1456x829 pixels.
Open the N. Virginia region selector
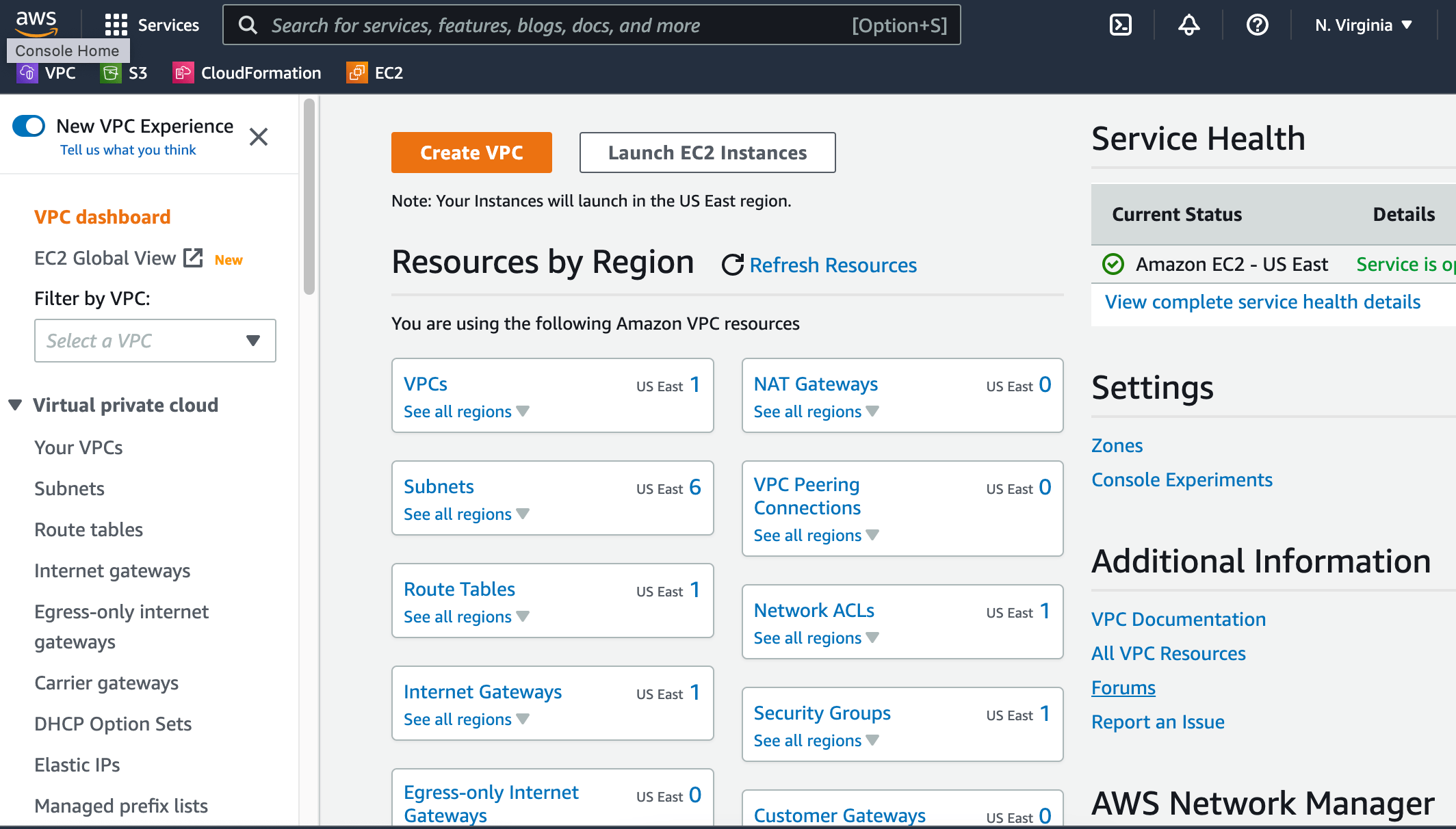(1363, 25)
